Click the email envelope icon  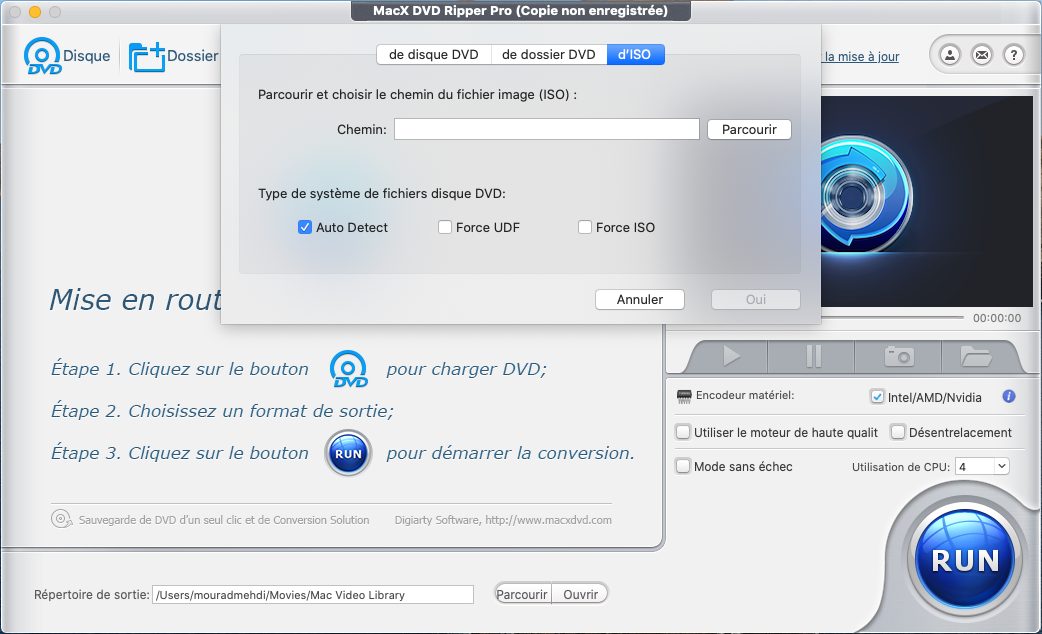click(982, 55)
